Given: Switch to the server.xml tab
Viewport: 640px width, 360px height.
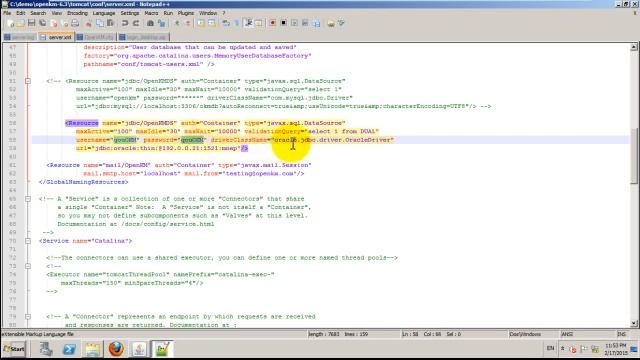Looking at the screenshot, I should pyautogui.click(x=56, y=37).
